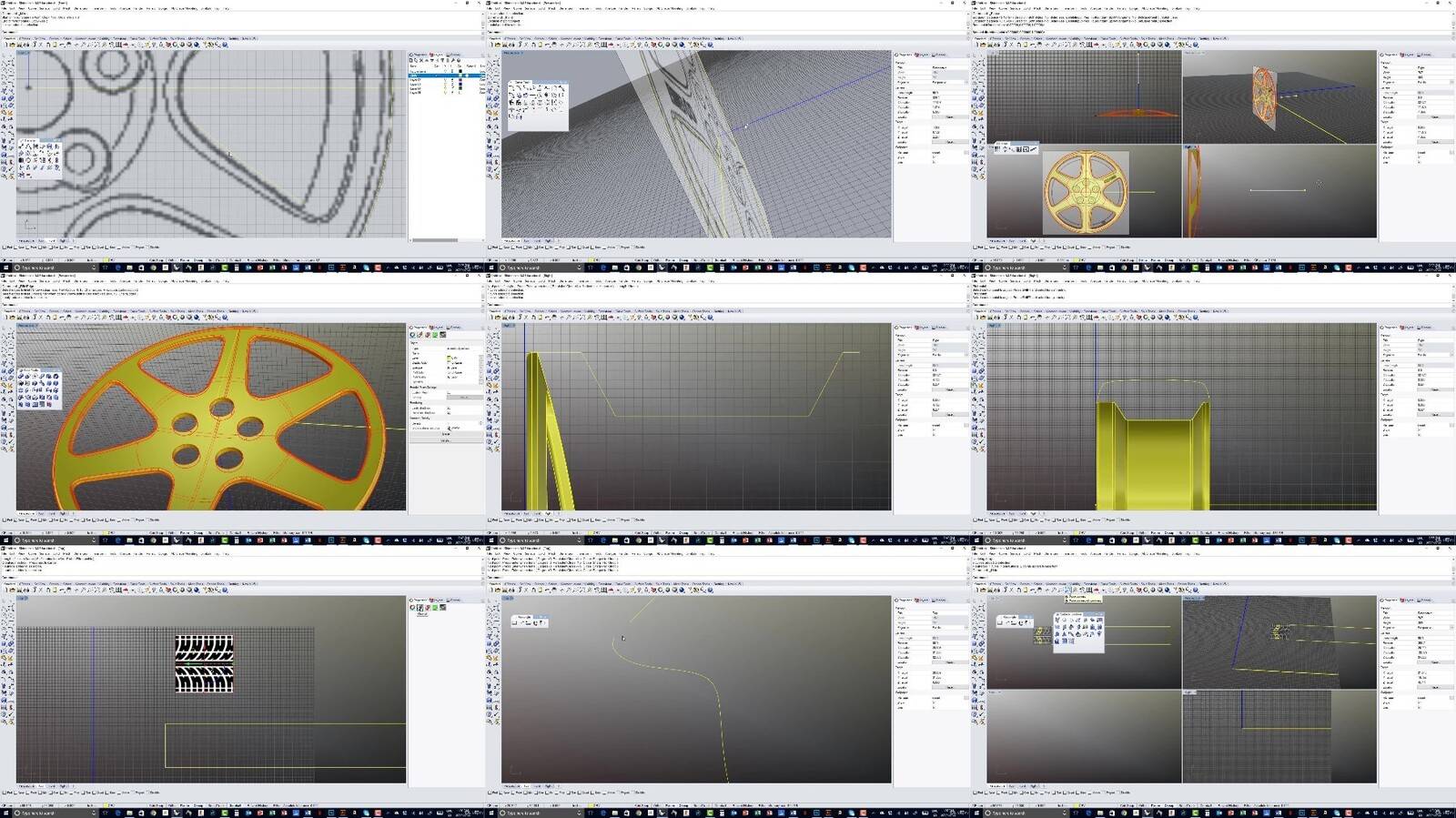Click camera Place button in four-view wheel screenshot's Properties
1456x818 pixels.
[x=1436, y=117]
